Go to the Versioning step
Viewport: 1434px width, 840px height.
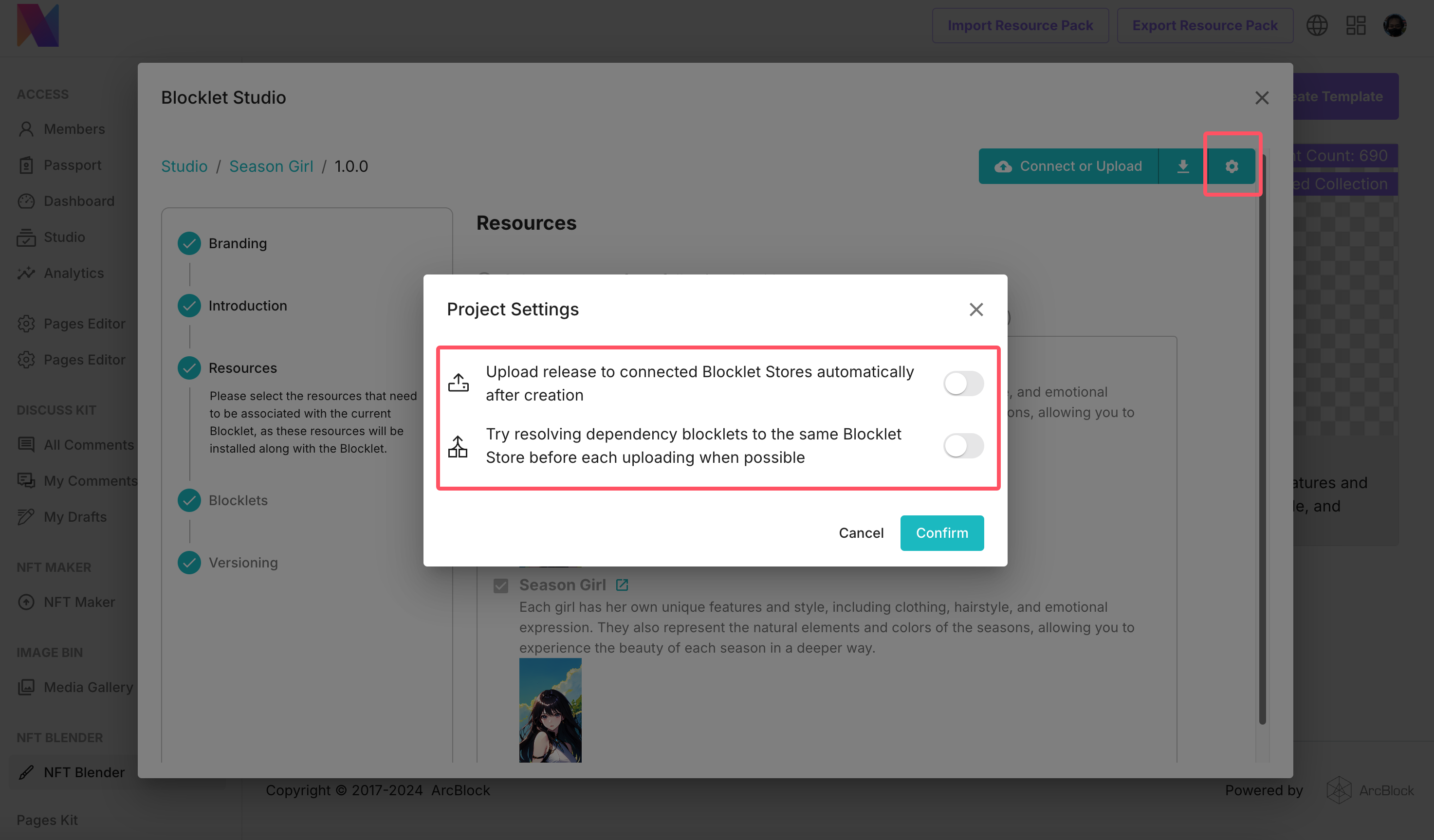(x=243, y=562)
